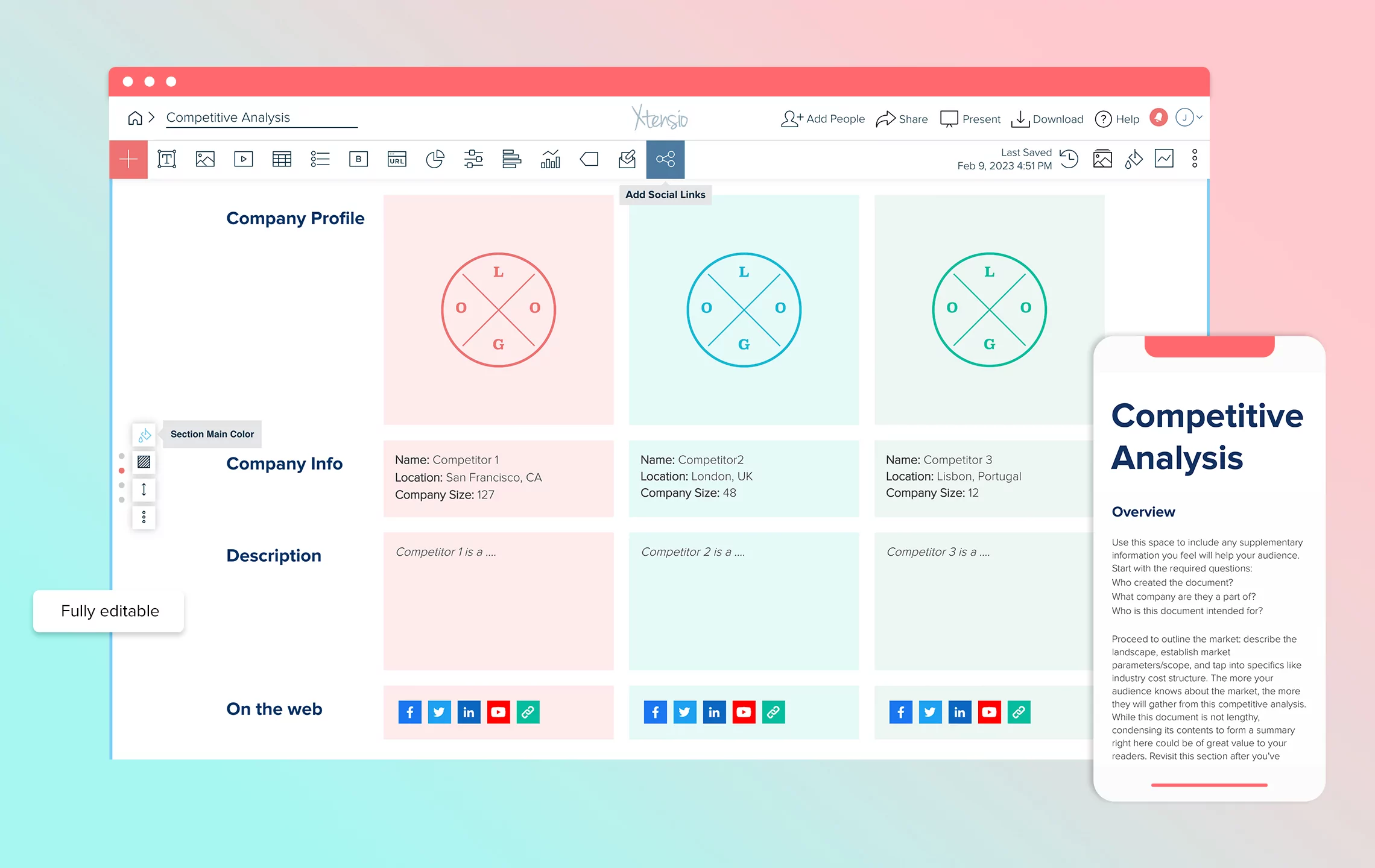Click the Download button
Image resolution: width=1375 pixels, height=868 pixels.
click(1048, 119)
